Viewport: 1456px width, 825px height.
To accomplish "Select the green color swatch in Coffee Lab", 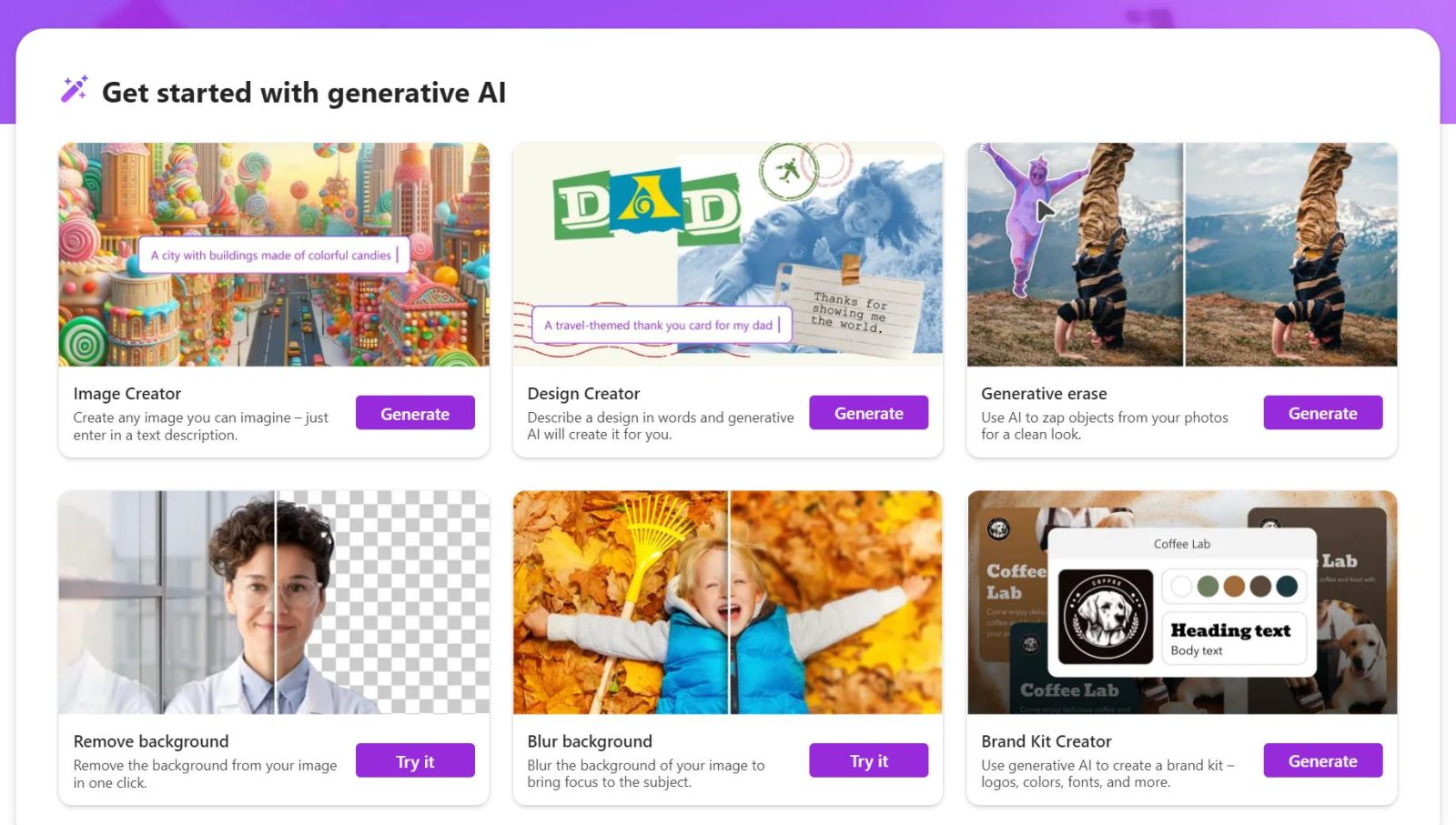I will click(1208, 587).
